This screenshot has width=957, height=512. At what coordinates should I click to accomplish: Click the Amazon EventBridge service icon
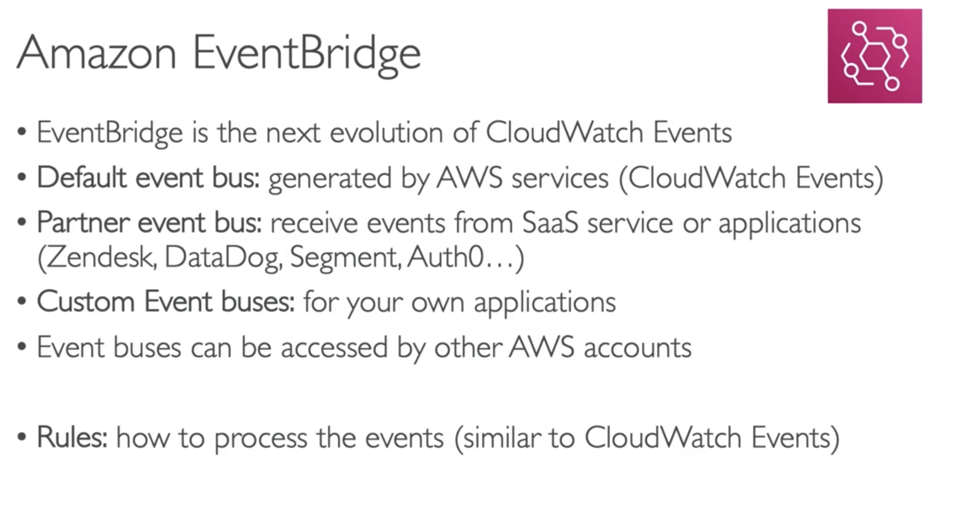point(875,56)
